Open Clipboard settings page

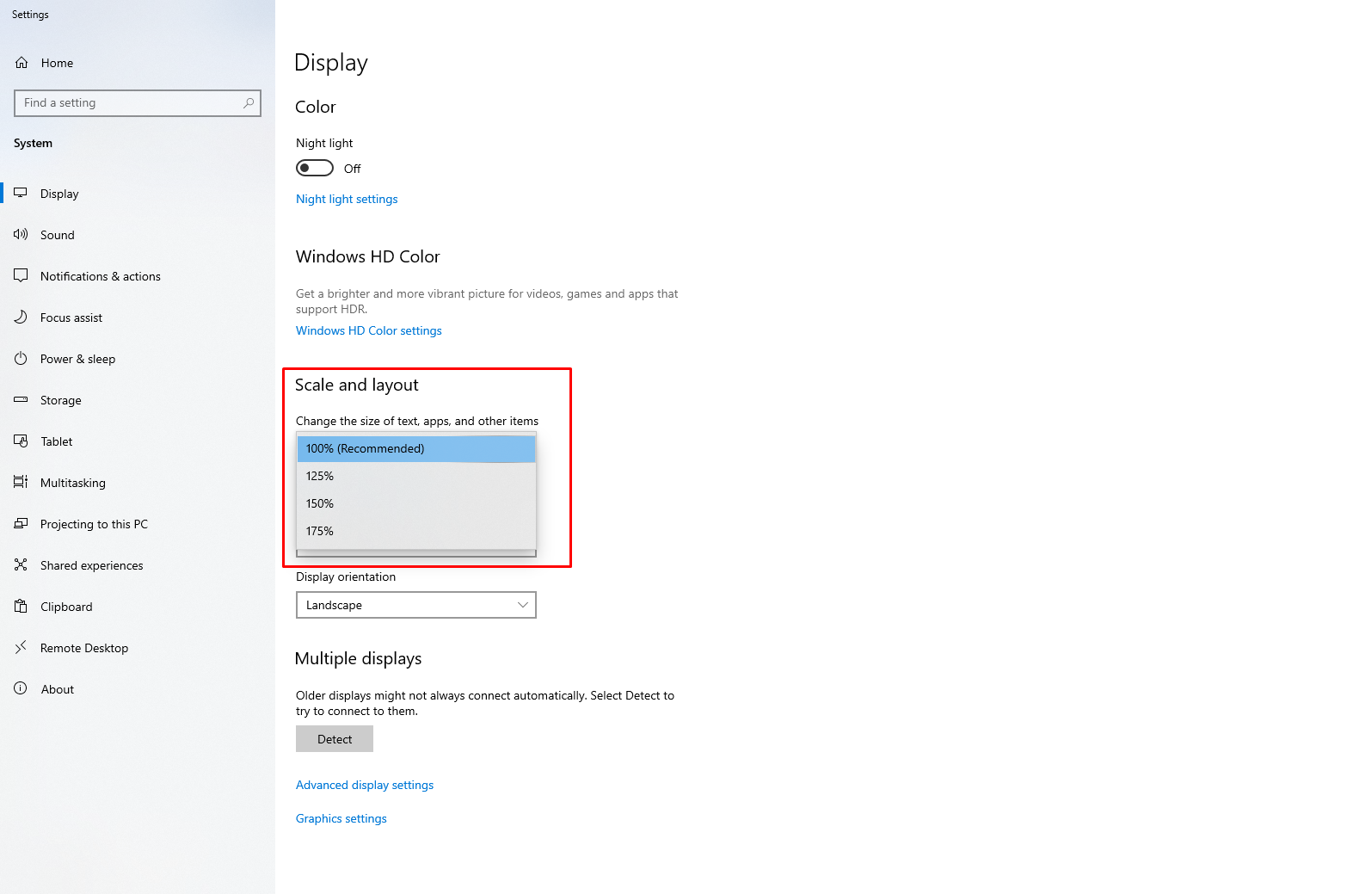pyautogui.click(x=138, y=607)
